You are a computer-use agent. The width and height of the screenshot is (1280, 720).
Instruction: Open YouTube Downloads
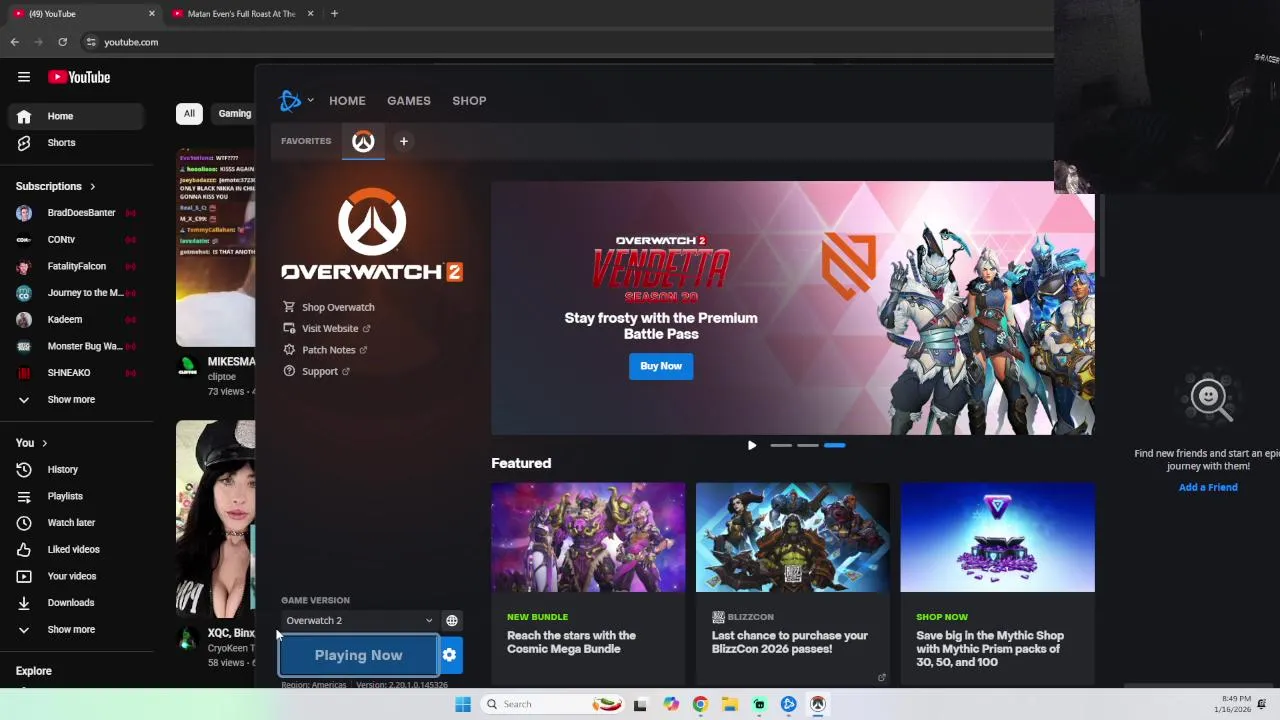pyautogui.click(x=76, y=603)
